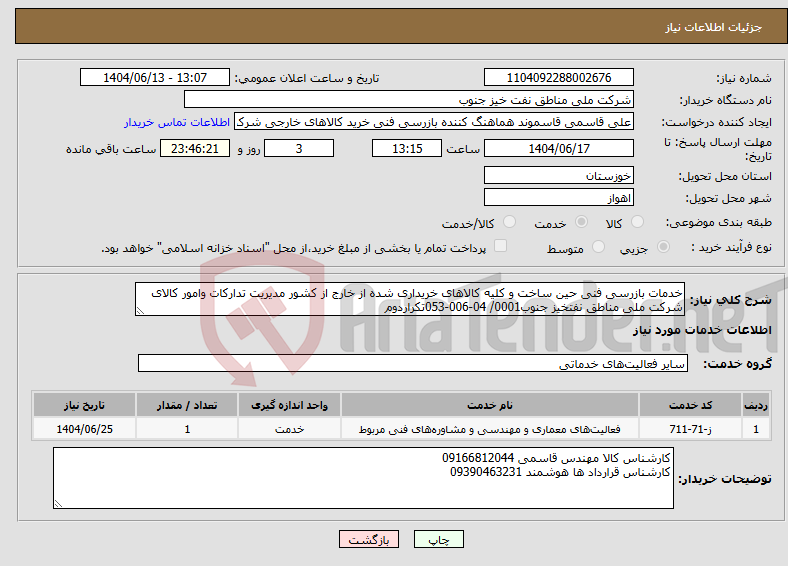Click the شماره نیاز label
Image resolution: width=788 pixels, height=566 pixels.
coord(744,78)
